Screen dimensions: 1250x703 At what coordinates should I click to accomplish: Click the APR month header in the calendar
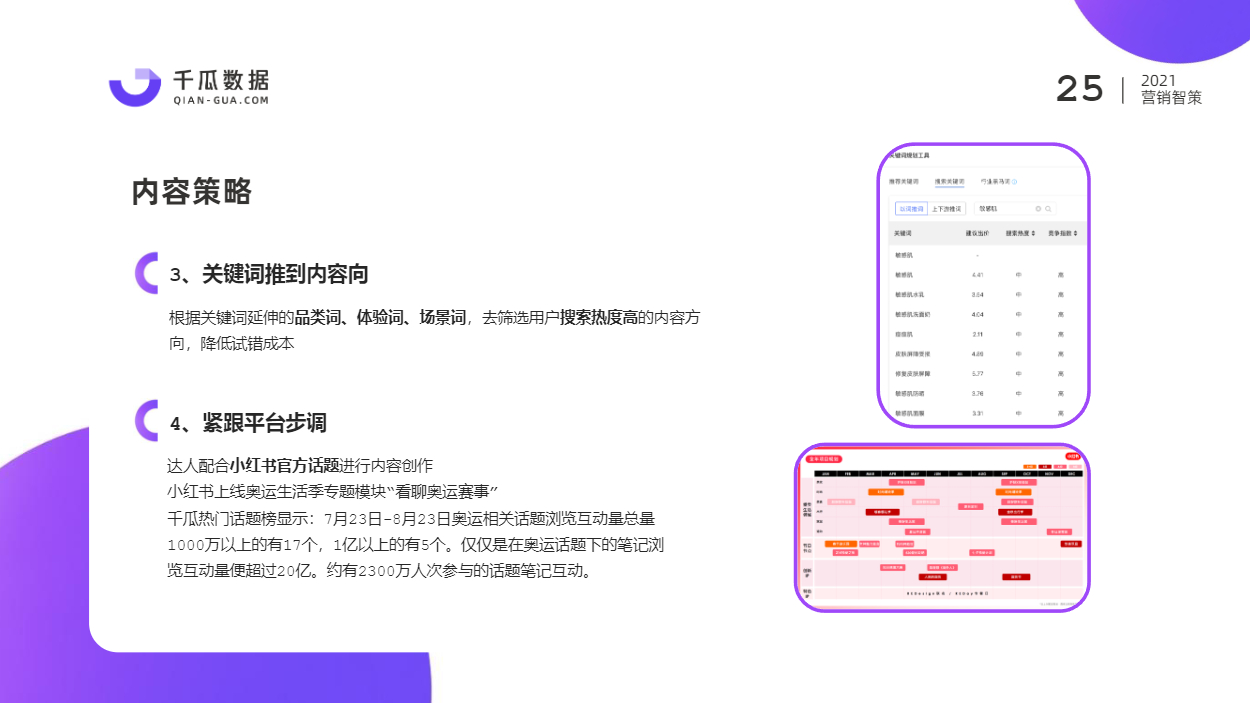coord(893,474)
